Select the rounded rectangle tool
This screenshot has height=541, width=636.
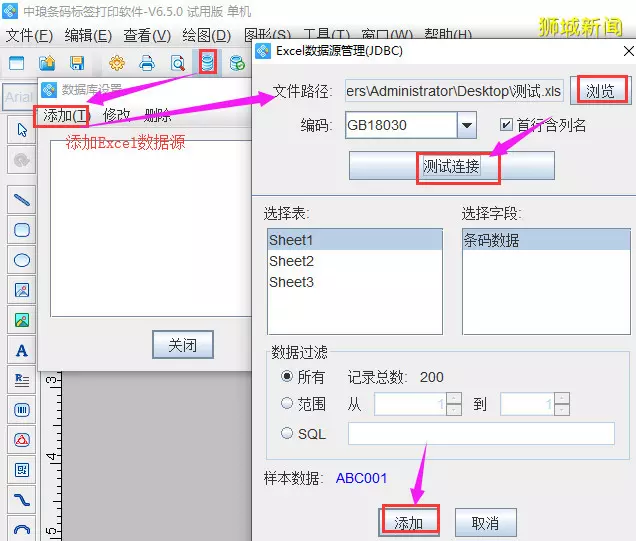click(22, 230)
